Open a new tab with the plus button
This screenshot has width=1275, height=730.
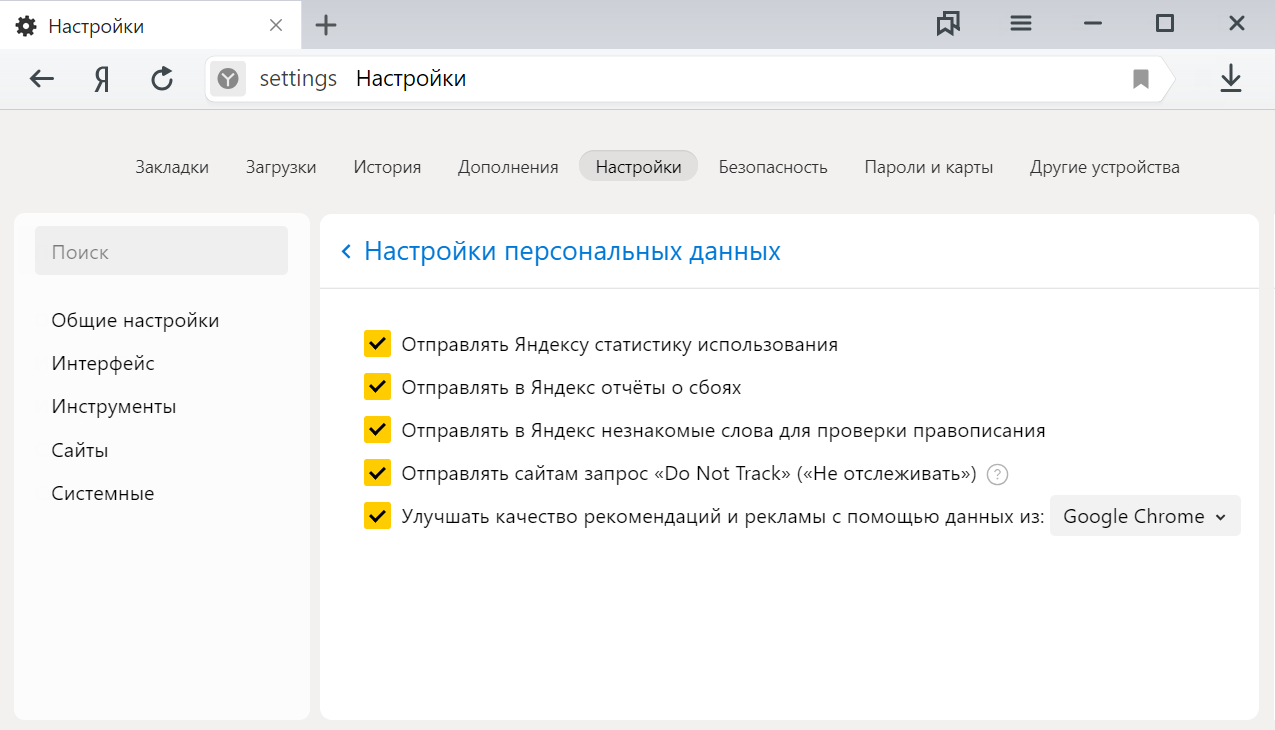click(326, 25)
